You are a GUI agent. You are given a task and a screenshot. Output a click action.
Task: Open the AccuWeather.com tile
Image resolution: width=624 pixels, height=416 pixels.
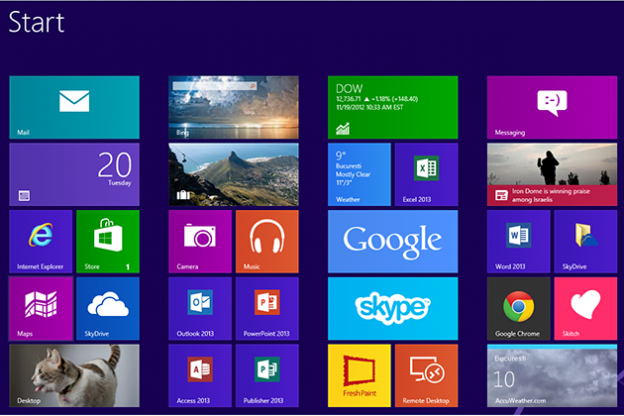pos(552,376)
